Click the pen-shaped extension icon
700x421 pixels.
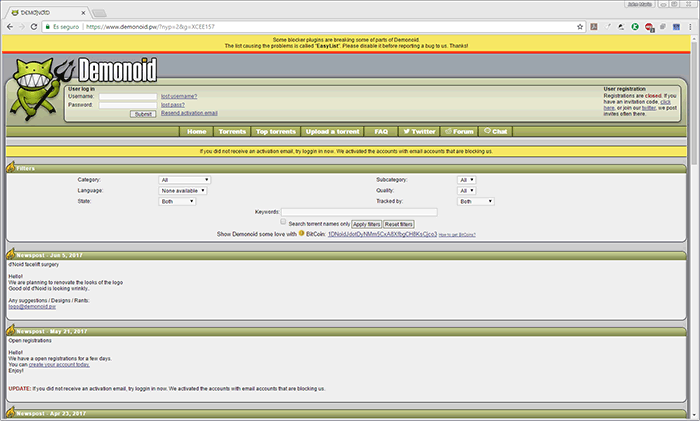tap(608, 27)
